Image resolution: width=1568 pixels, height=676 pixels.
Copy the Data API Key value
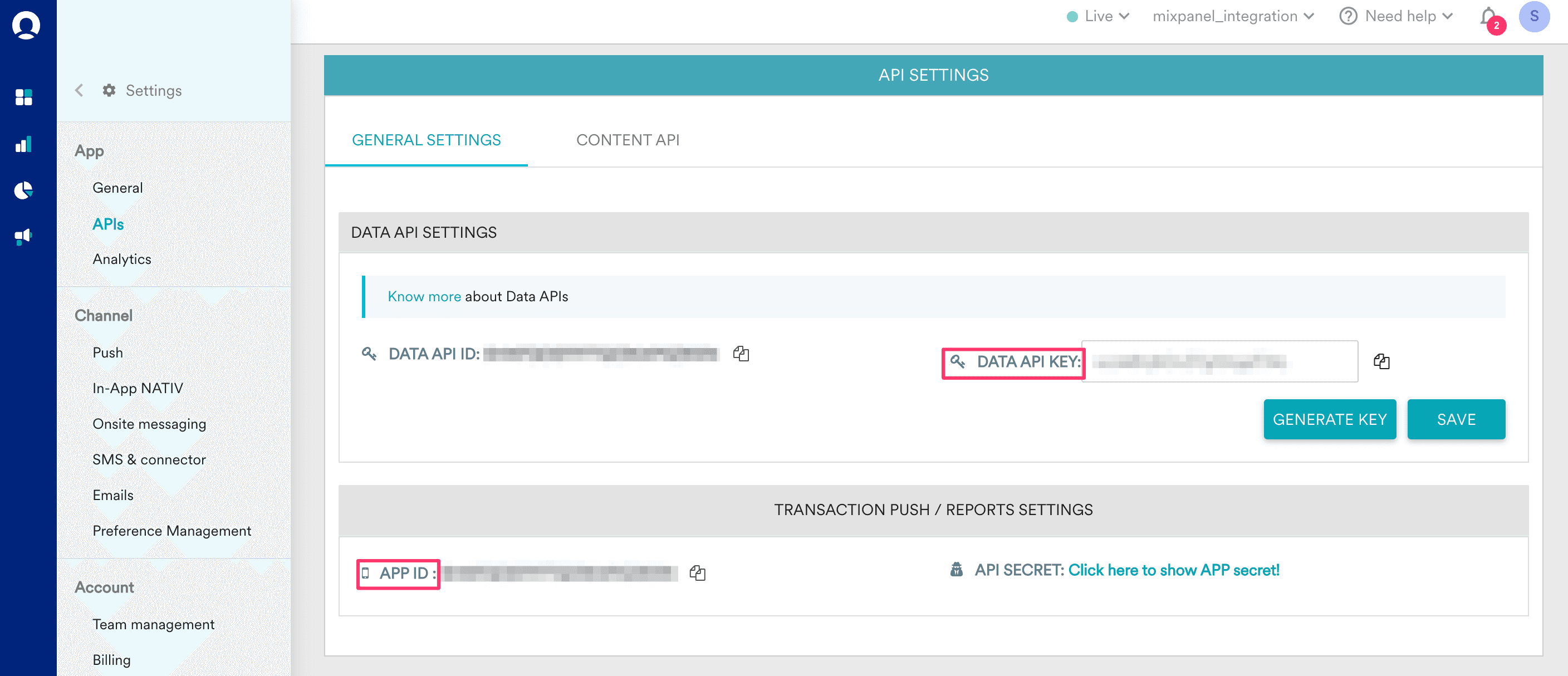point(1381,361)
